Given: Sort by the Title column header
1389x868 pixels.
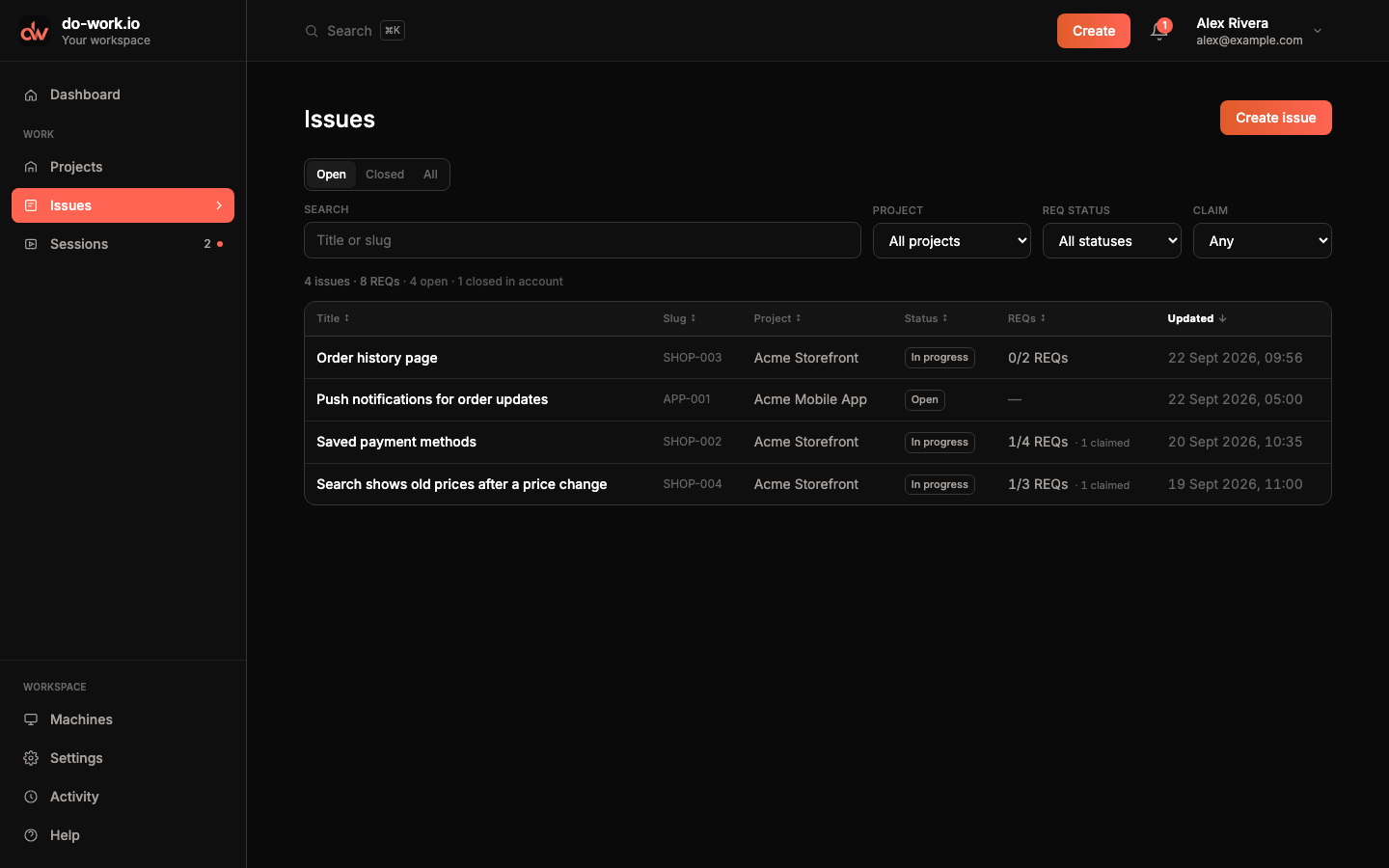Looking at the screenshot, I should (x=333, y=318).
